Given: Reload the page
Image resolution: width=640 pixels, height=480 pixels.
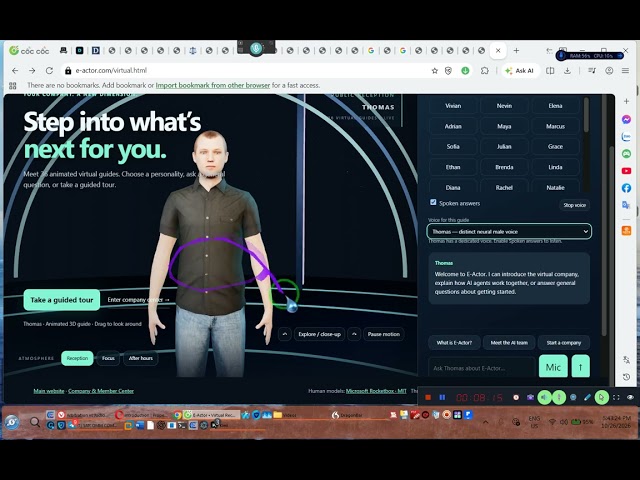Looking at the screenshot, I should [x=49, y=71].
